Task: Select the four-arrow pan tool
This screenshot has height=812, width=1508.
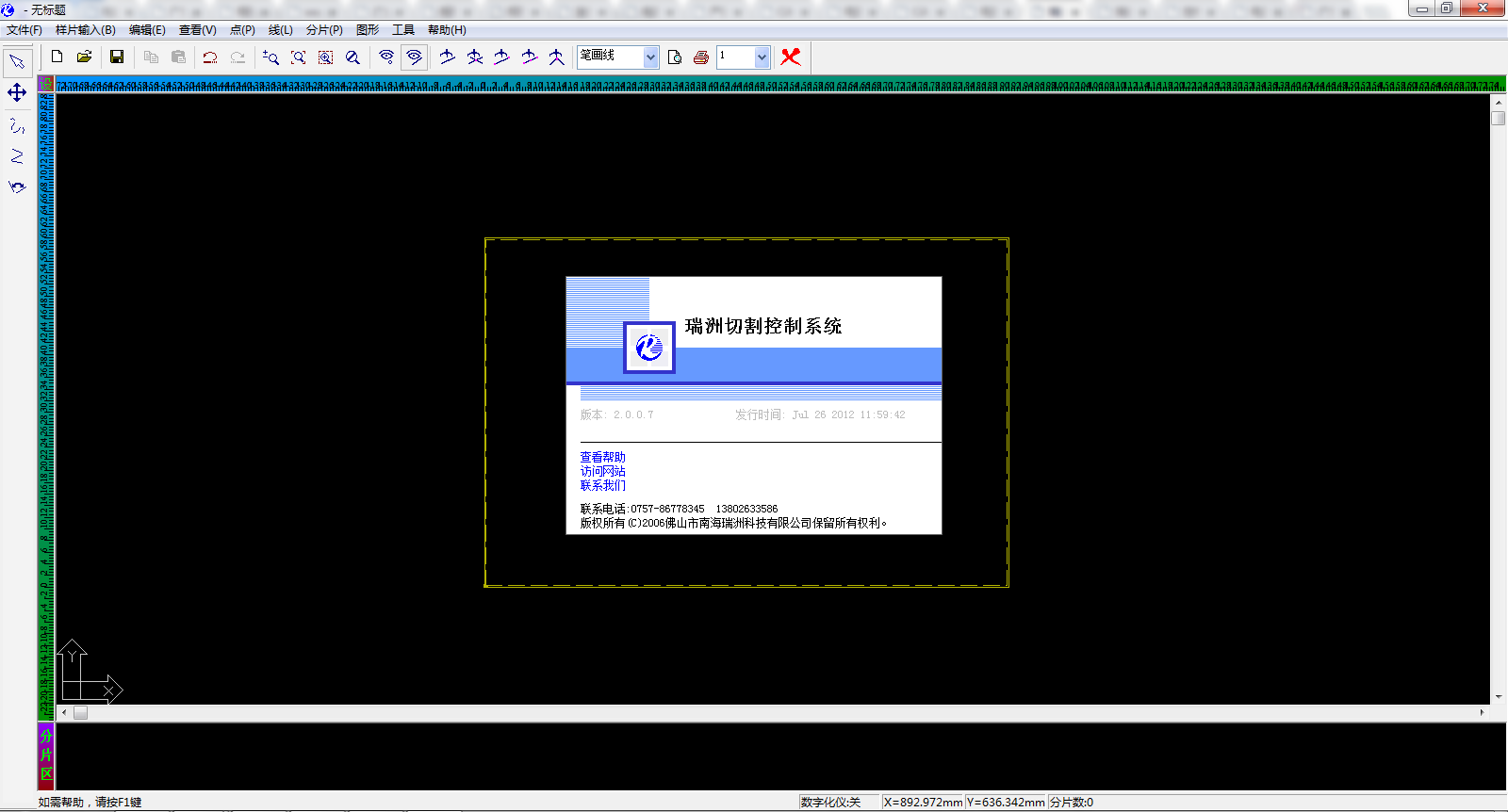Action: pos(17,92)
